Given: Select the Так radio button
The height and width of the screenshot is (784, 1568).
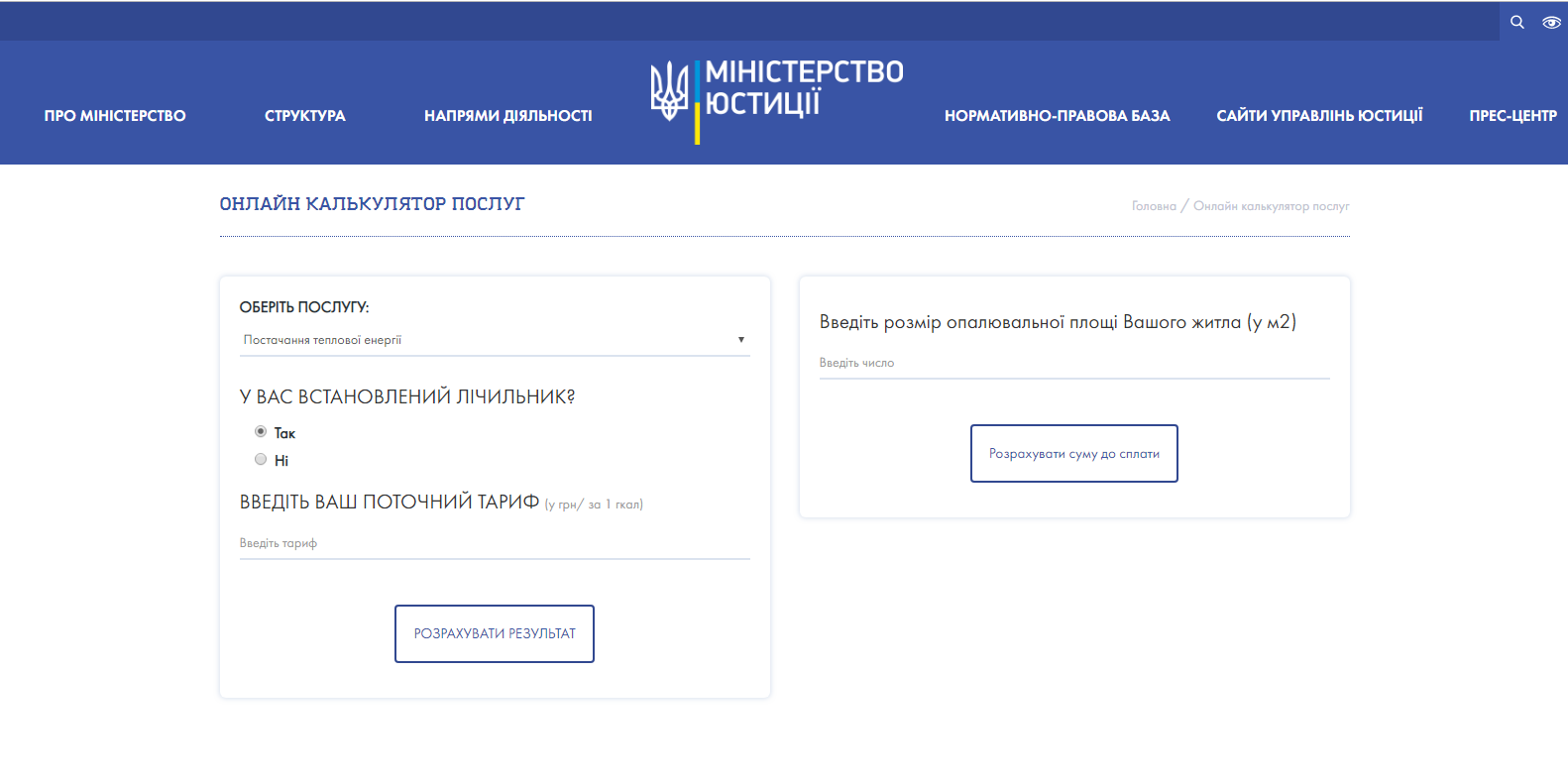Looking at the screenshot, I should [x=261, y=431].
